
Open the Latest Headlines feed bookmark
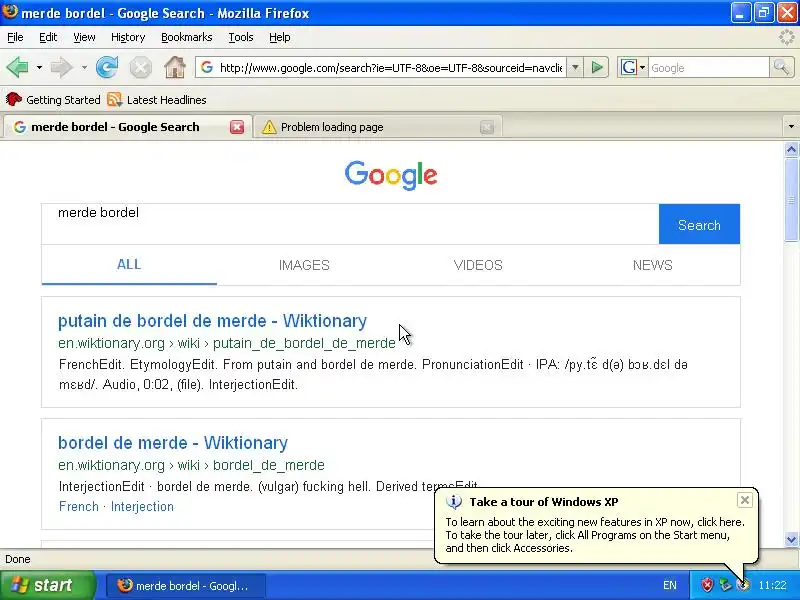(x=157, y=99)
